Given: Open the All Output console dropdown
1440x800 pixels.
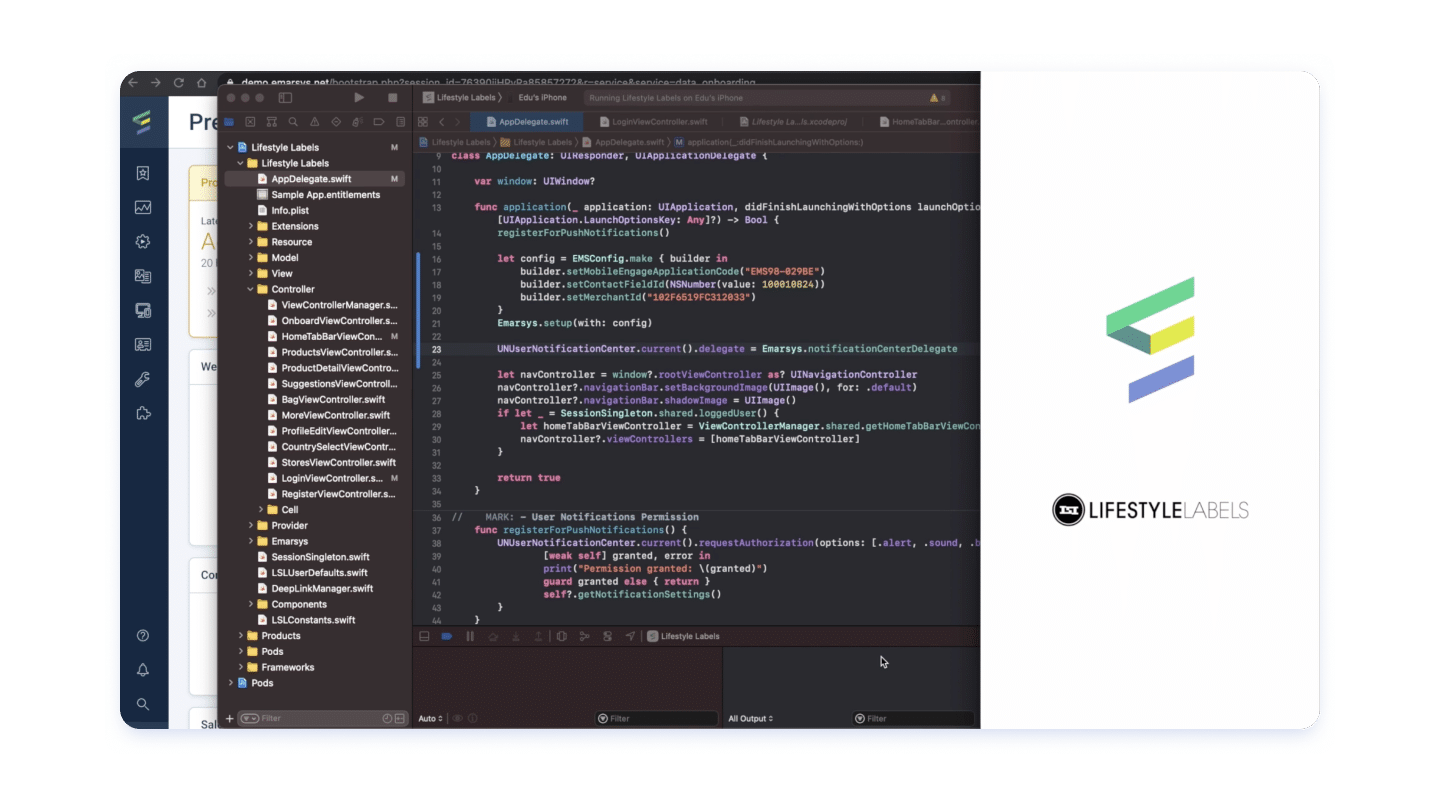Looking at the screenshot, I should [750, 718].
